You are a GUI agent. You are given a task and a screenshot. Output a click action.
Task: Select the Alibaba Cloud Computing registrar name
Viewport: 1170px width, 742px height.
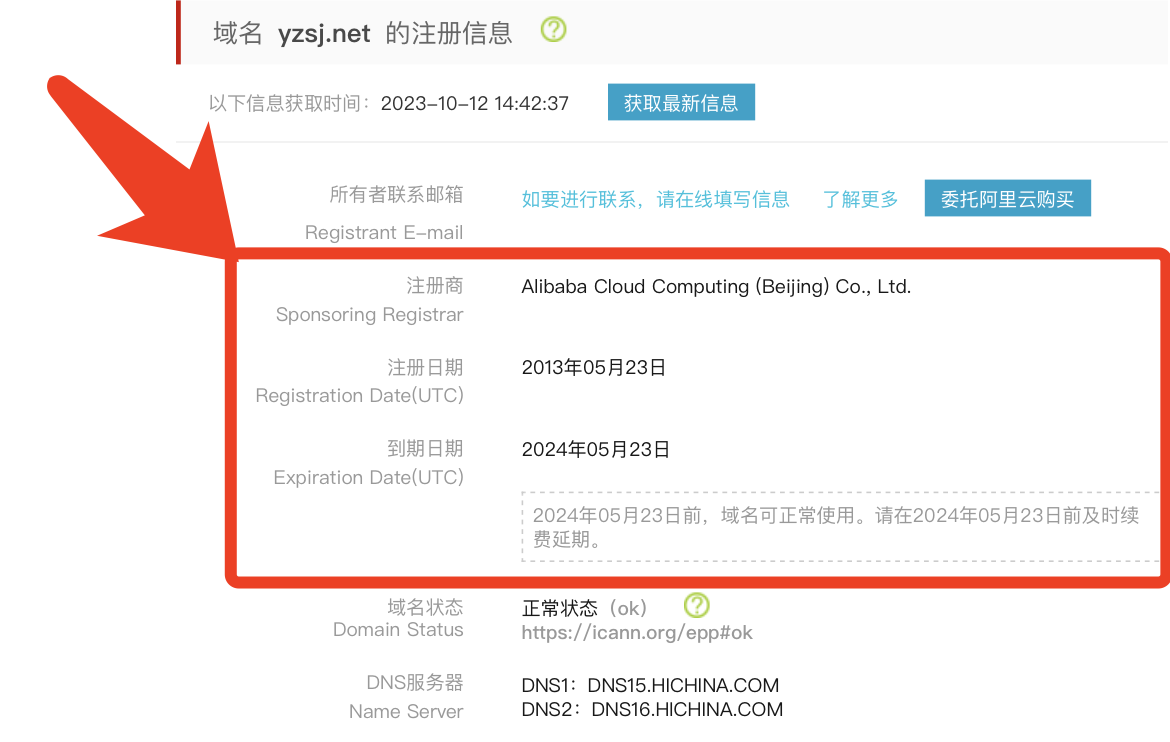coord(716,287)
